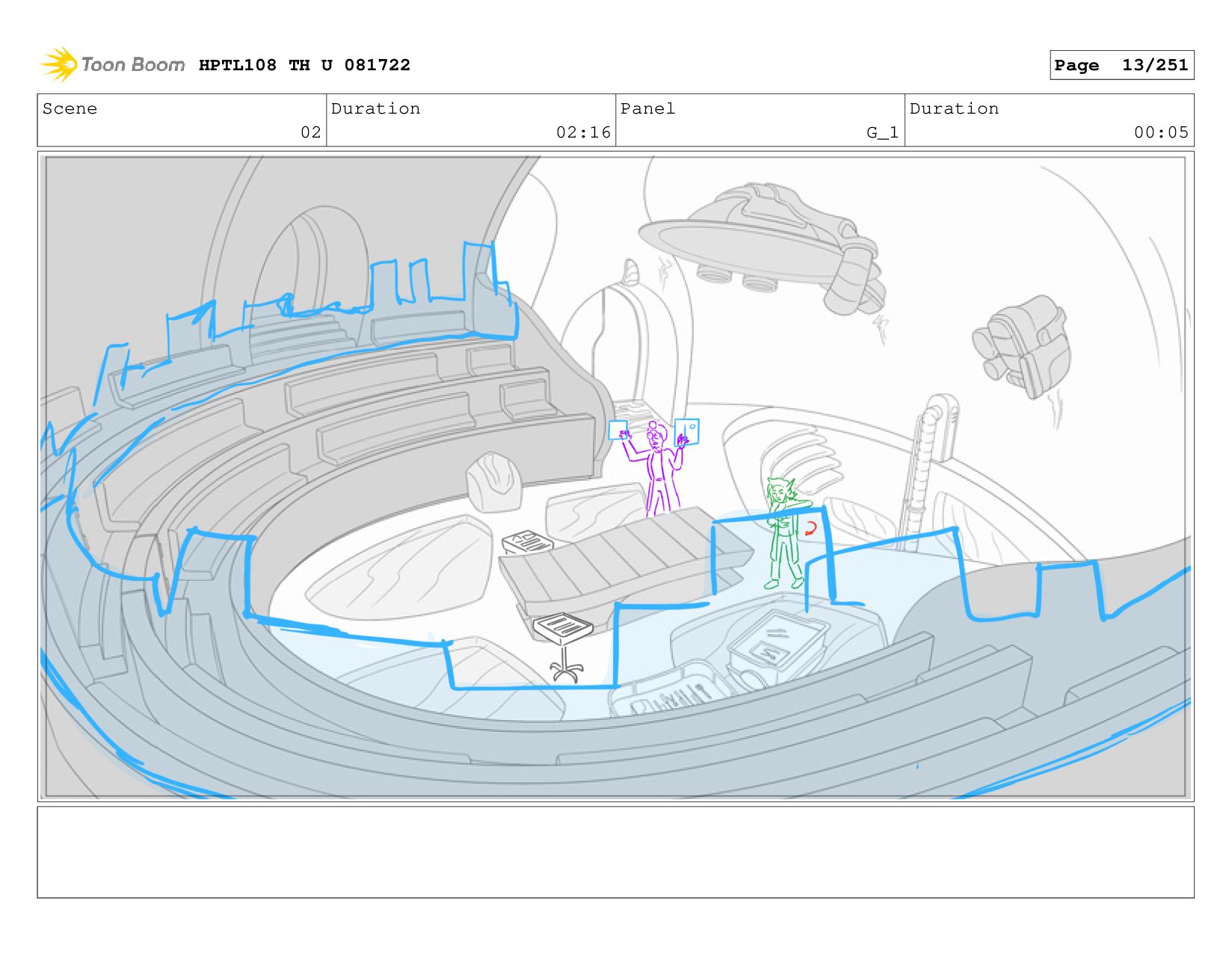The height and width of the screenshot is (954, 1232).
Task: Click the red arrow beside the green character
Action: coord(810,529)
